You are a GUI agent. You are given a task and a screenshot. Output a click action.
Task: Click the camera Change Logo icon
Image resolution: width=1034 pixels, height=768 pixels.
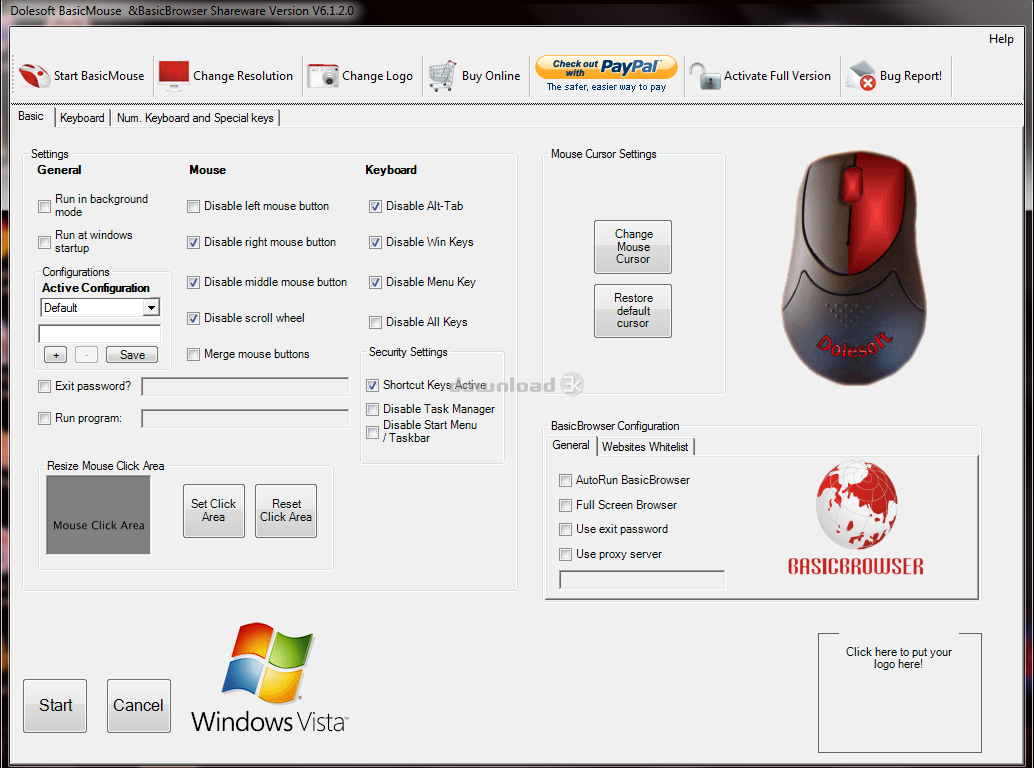click(x=323, y=76)
